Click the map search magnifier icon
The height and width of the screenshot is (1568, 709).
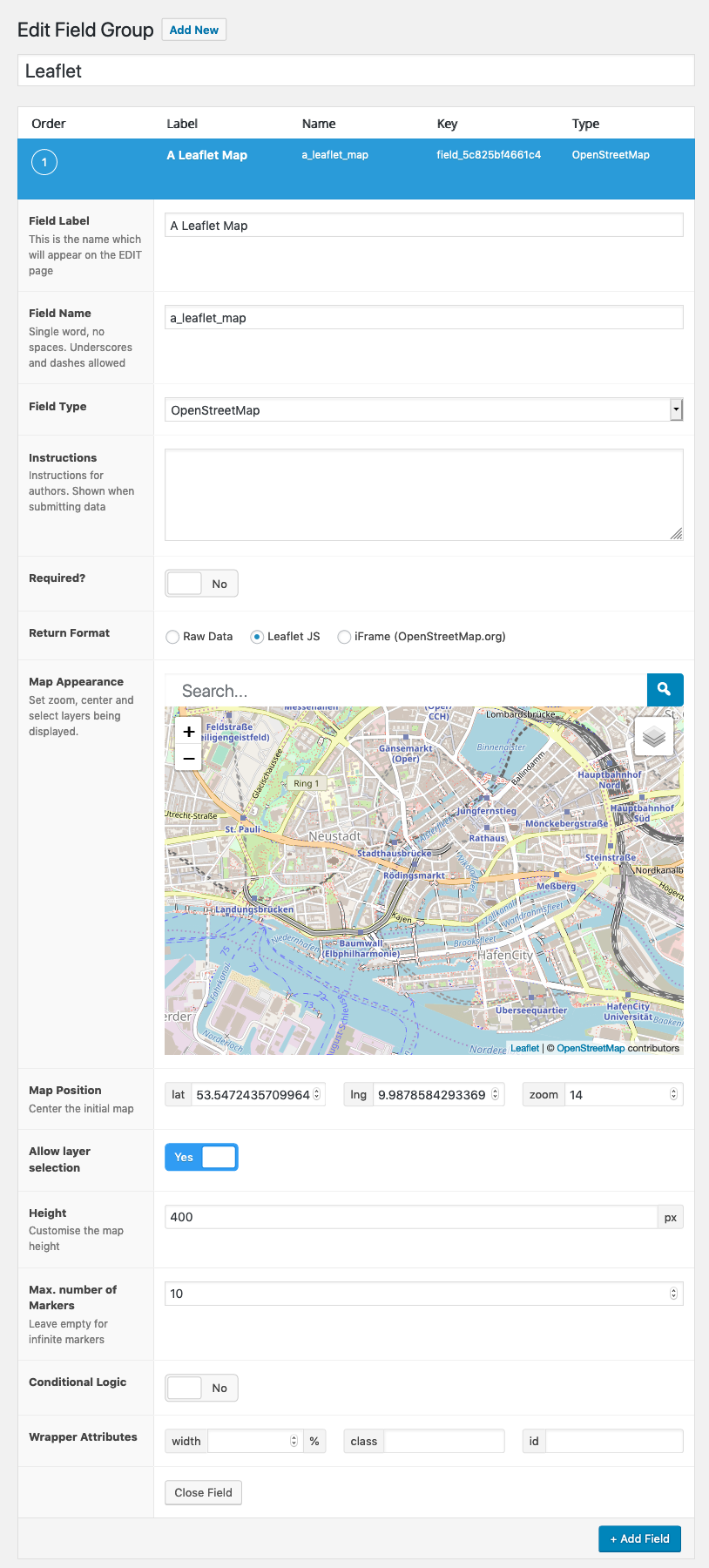point(665,689)
